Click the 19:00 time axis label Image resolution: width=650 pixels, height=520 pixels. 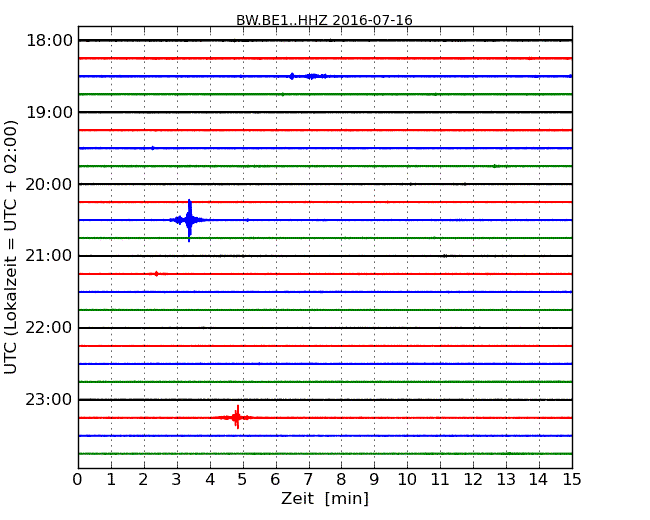(49, 112)
